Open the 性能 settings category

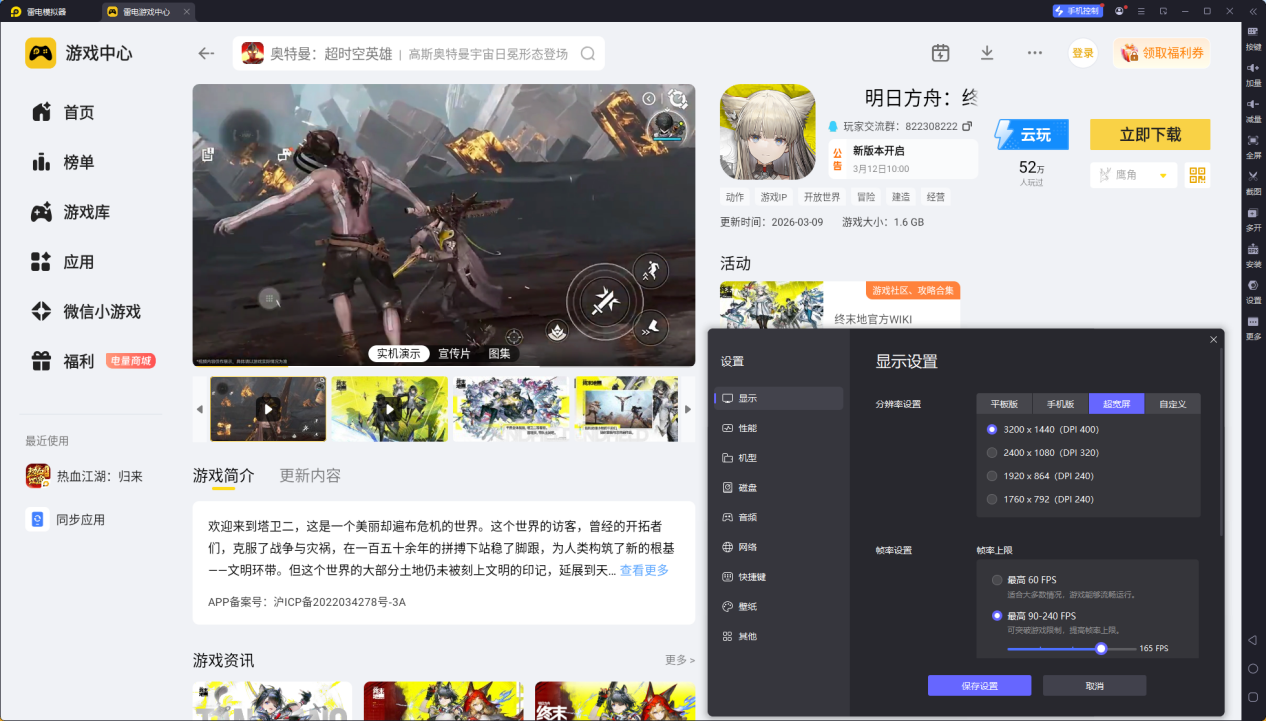pyautogui.click(x=779, y=428)
